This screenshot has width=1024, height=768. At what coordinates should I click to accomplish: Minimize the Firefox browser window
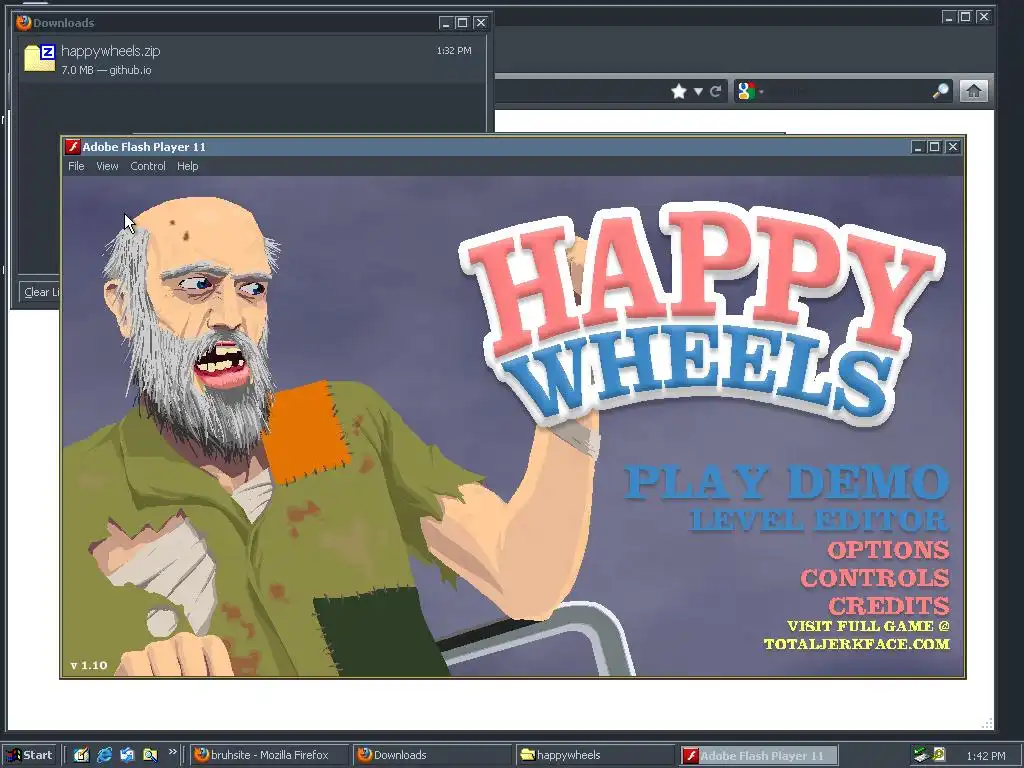pyautogui.click(x=948, y=17)
